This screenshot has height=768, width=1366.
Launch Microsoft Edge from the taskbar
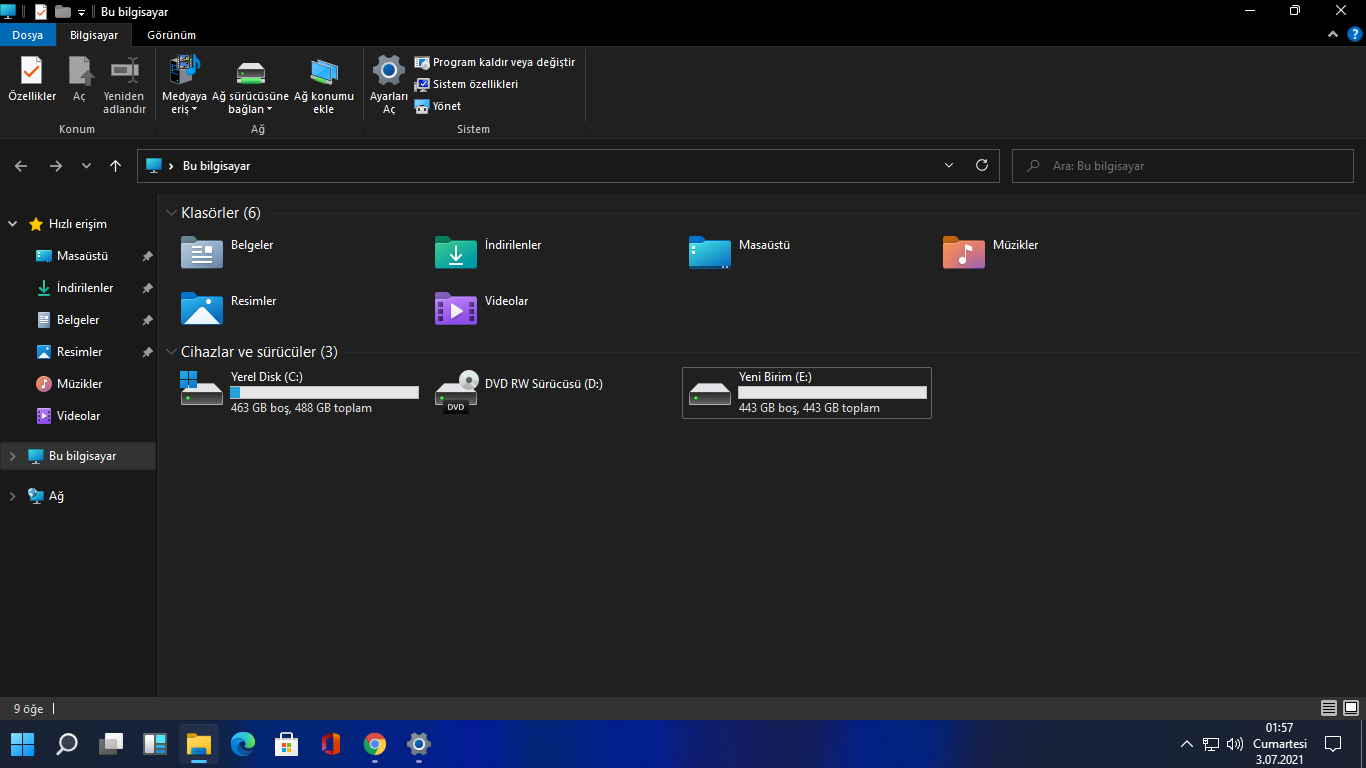(x=243, y=744)
